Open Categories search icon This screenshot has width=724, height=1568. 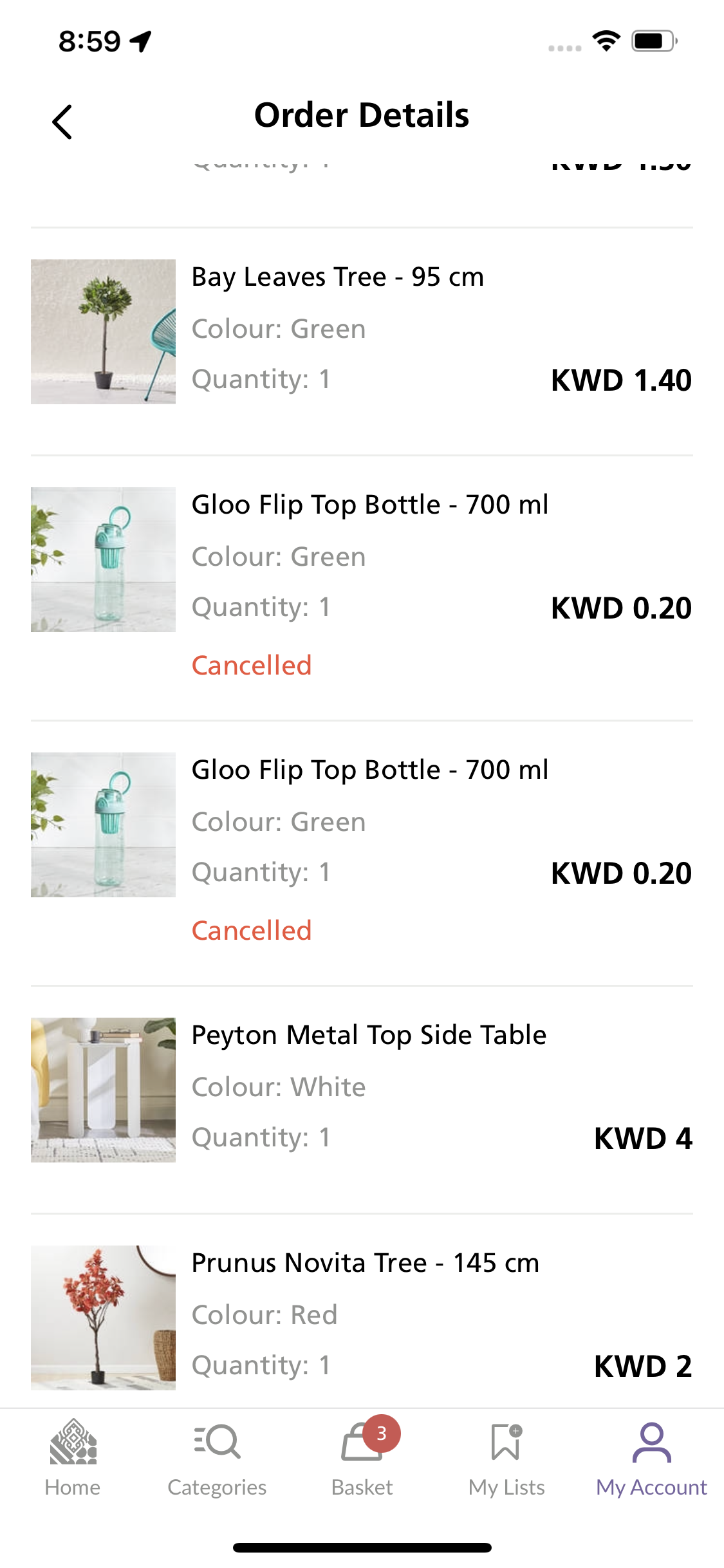click(217, 1442)
